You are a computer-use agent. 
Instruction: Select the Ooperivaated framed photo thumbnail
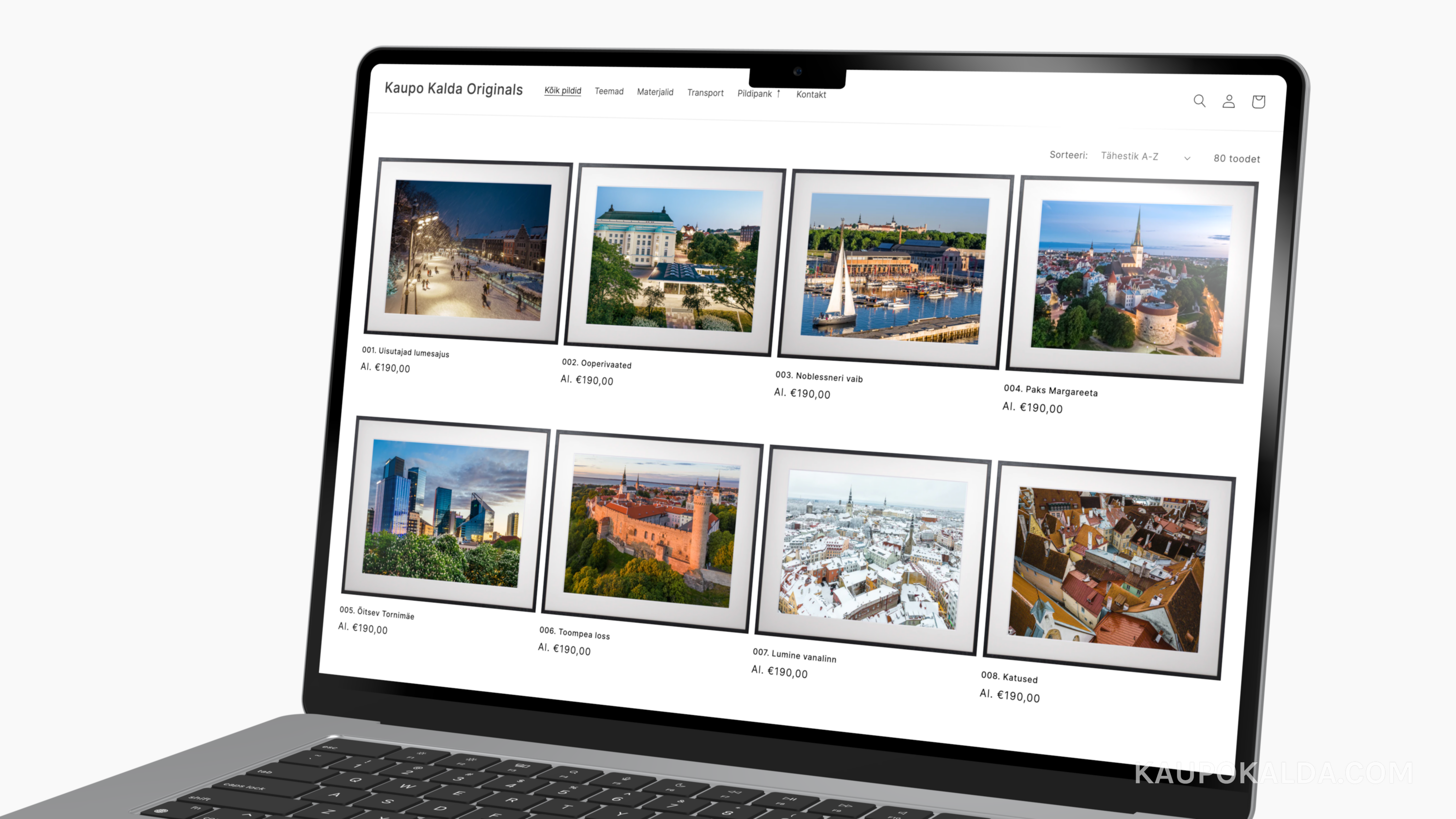point(673,260)
